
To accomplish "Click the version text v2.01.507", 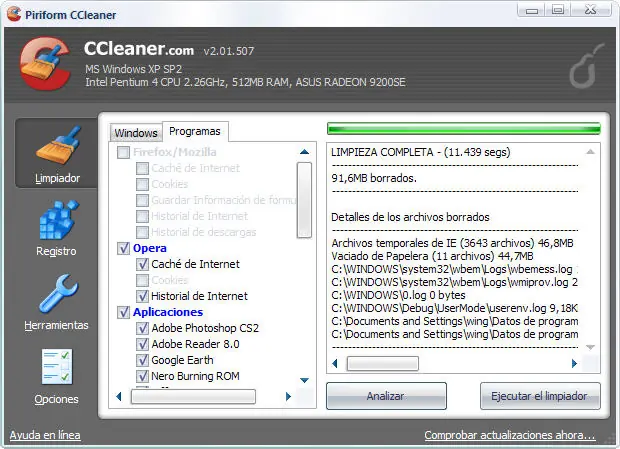I will [x=229, y=51].
